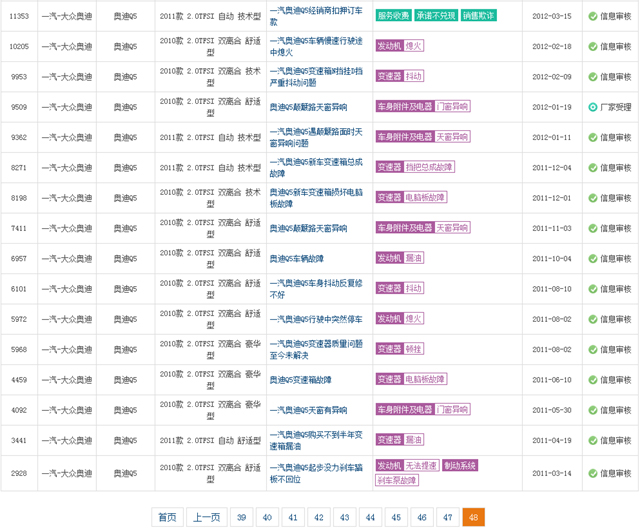Image resolution: width=640 pixels, height=530 pixels.
Task: Click the 刹车泵故障 tag
Action: pos(397,480)
